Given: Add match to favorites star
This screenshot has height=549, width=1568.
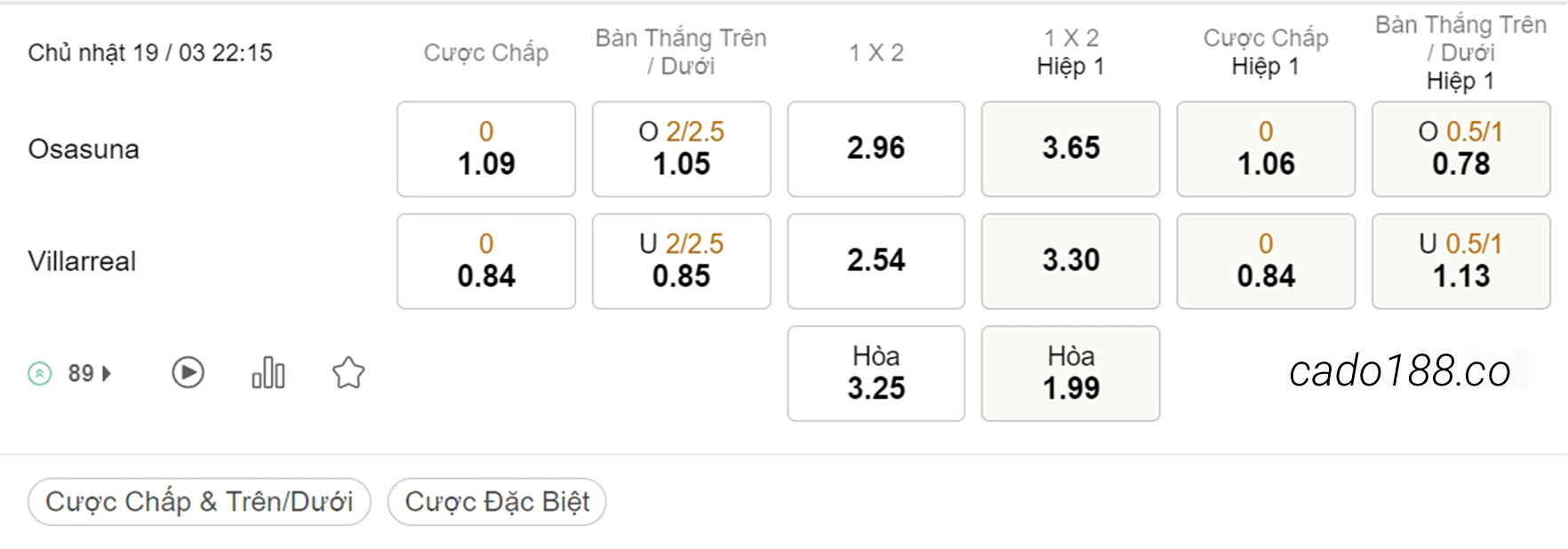Looking at the screenshot, I should pyautogui.click(x=348, y=372).
